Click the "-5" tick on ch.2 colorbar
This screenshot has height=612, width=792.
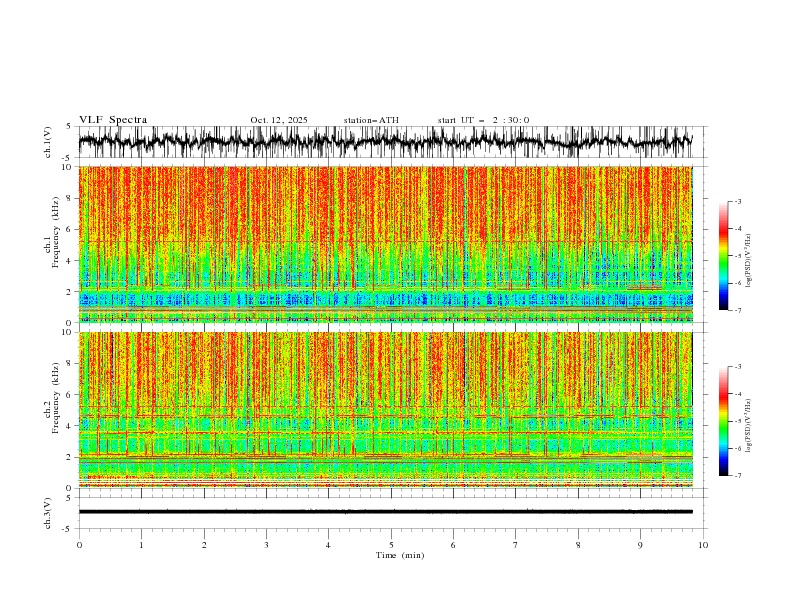738,421
